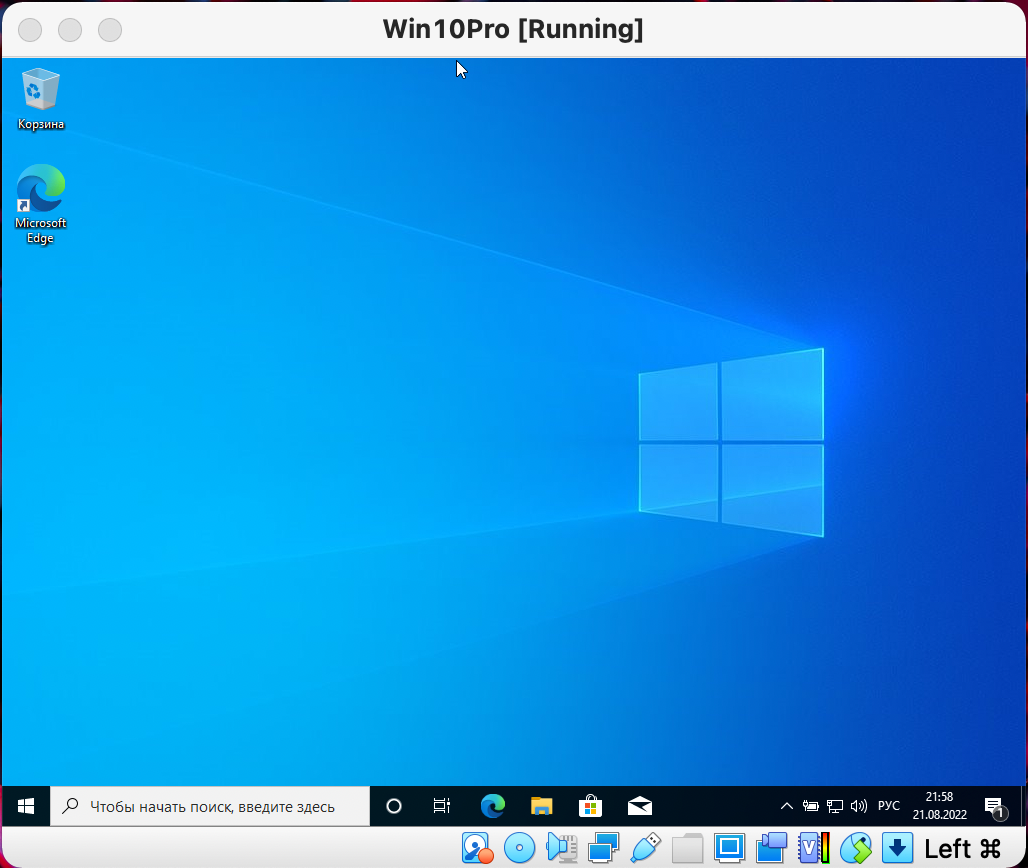This screenshot has width=1028, height=868.
Task: Open the Action Center notification icon
Action: (x=995, y=808)
